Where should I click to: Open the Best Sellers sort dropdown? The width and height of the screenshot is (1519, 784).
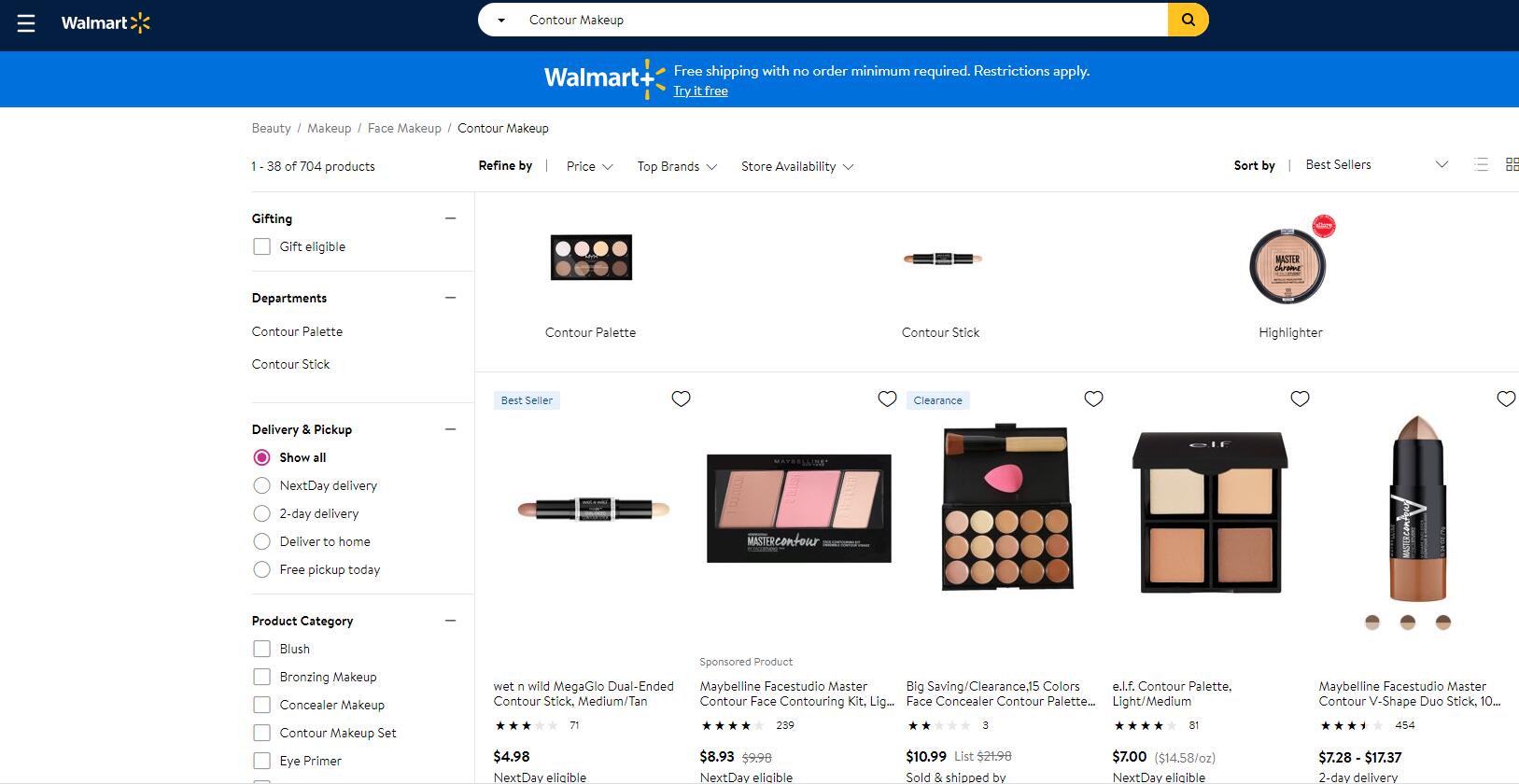tap(1376, 165)
